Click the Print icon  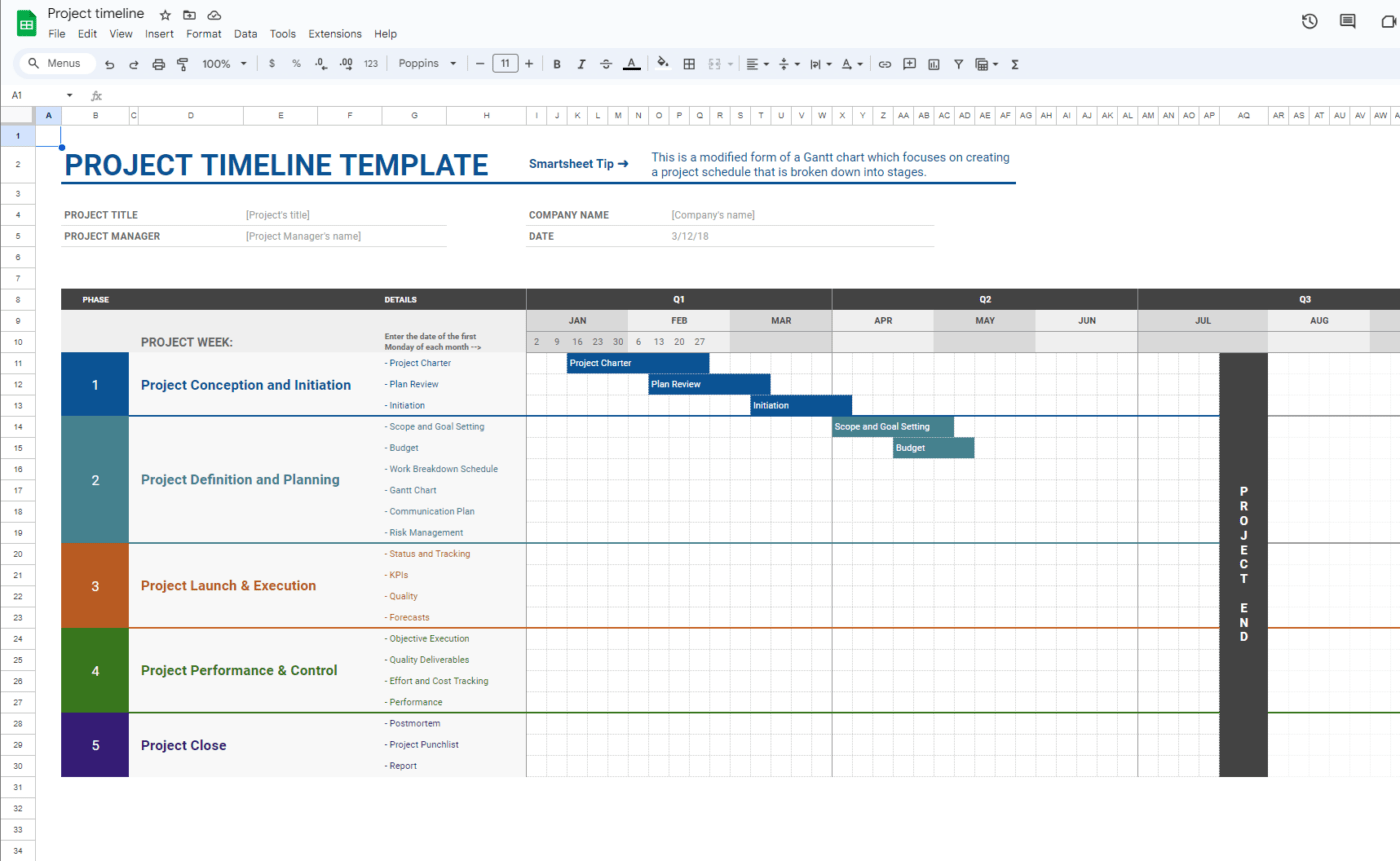pos(158,64)
